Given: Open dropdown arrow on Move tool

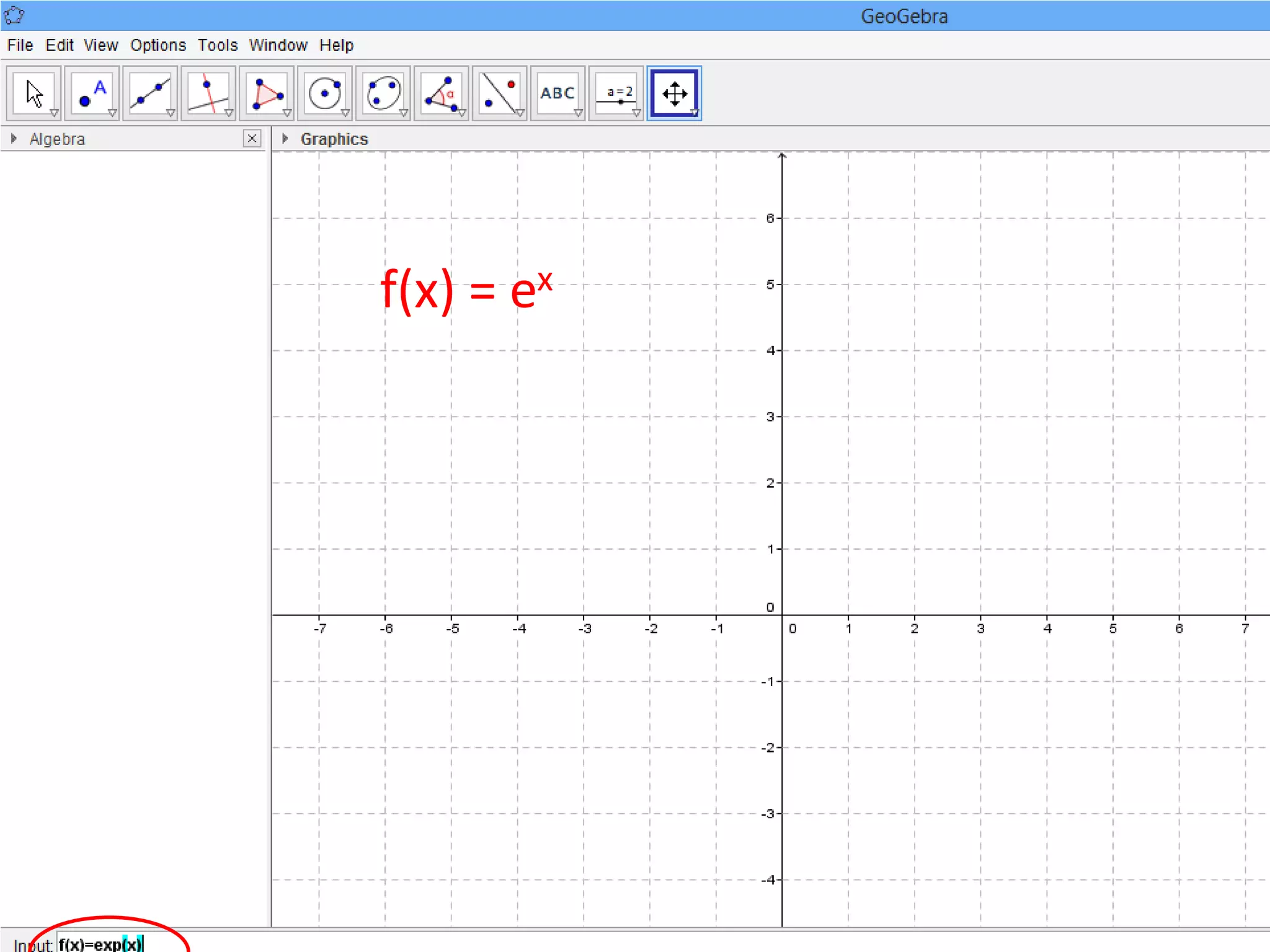Looking at the screenshot, I should tap(54, 113).
